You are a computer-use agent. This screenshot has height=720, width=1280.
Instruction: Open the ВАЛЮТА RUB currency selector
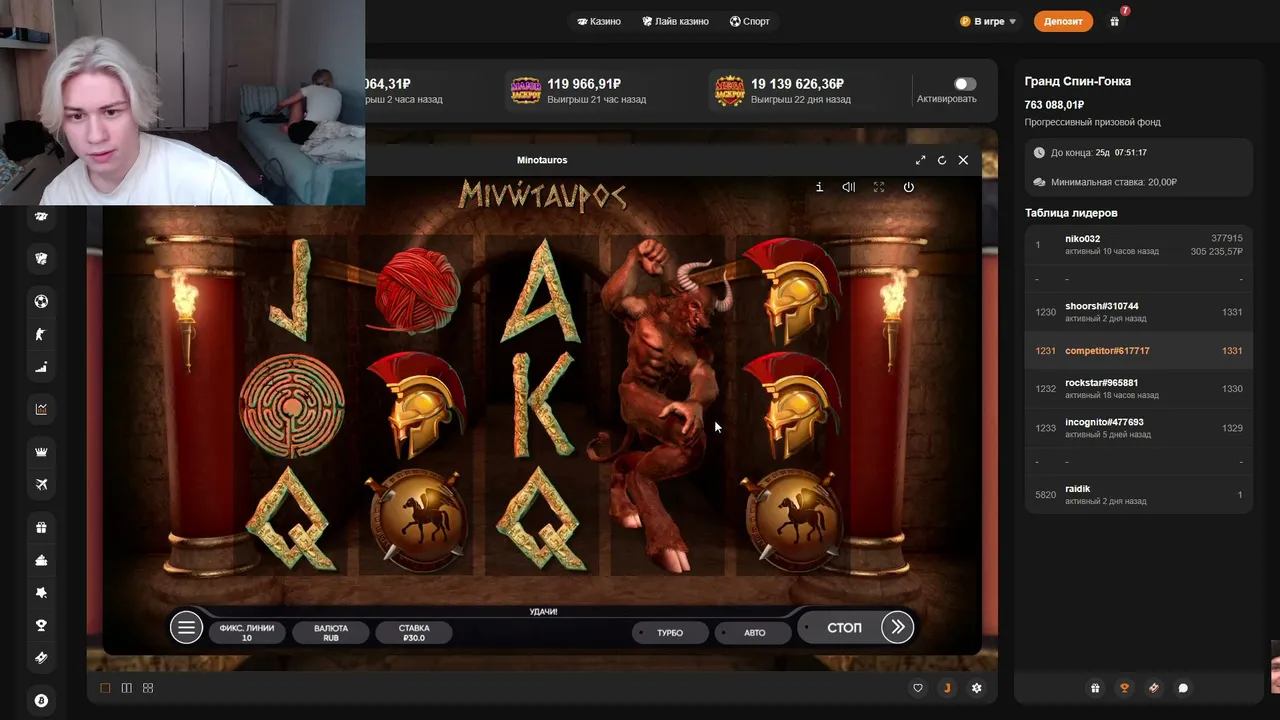pyautogui.click(x=331, y=632)
